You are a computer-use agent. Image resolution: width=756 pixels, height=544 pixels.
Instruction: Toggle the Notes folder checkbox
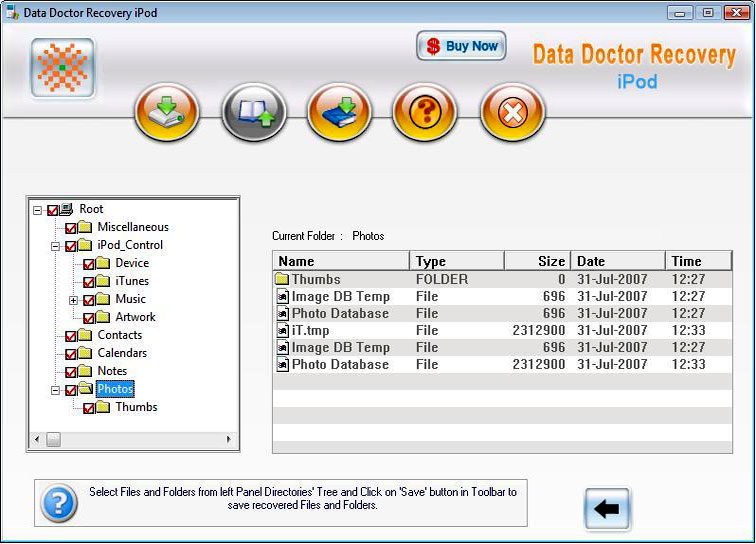pyautogui.click(x=70, y=372)
